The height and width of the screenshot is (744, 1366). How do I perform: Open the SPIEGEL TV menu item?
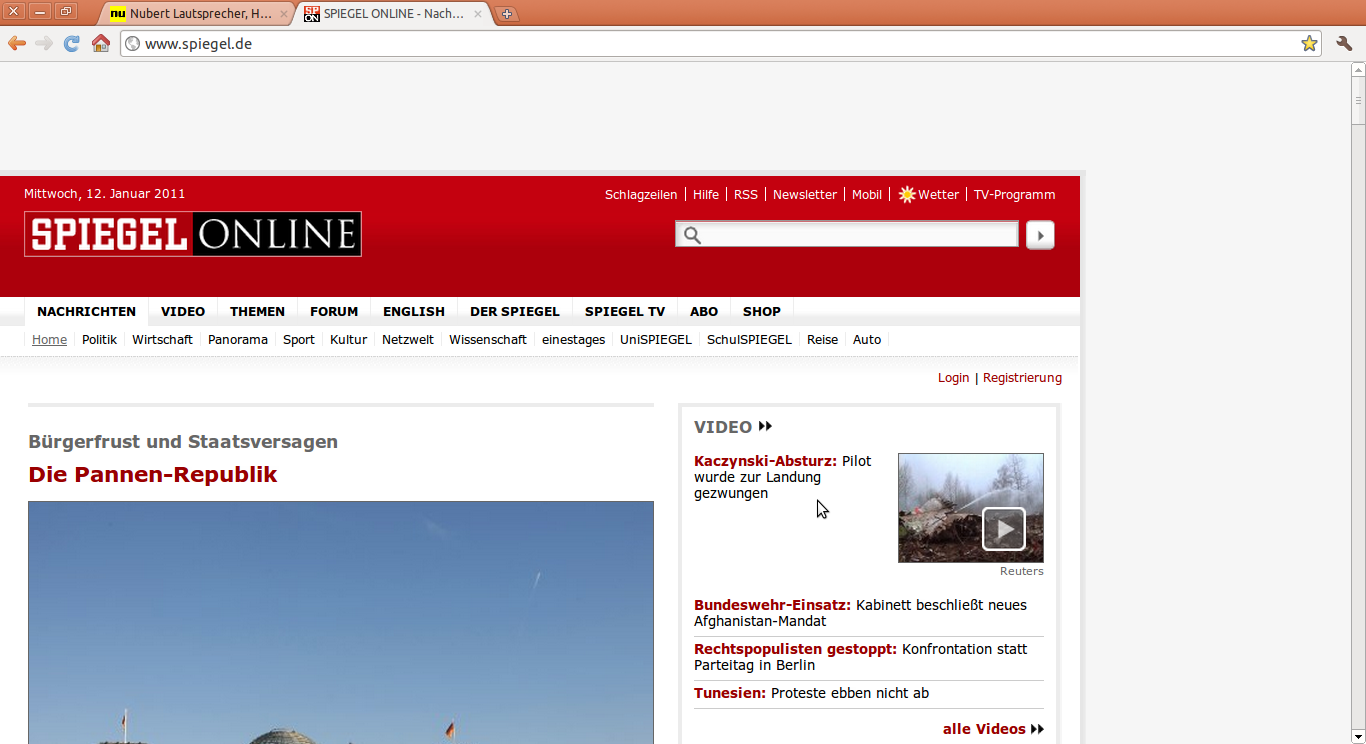(x=624, y=312)
